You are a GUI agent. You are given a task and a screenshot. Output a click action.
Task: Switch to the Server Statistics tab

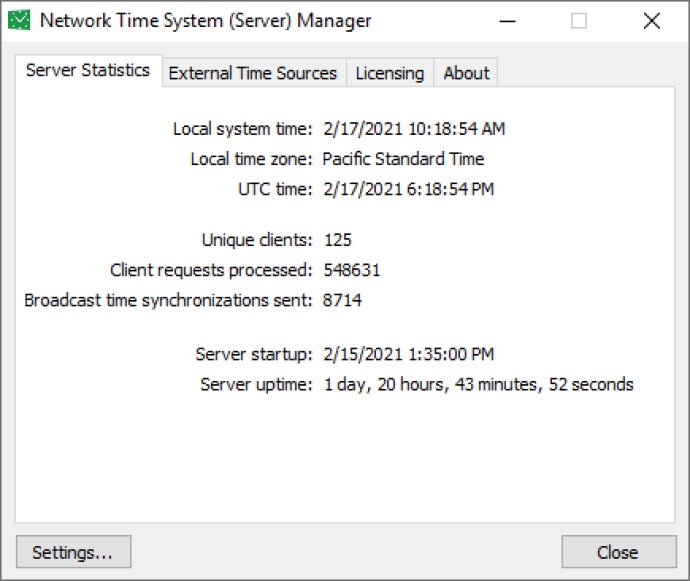coord(88,70)
